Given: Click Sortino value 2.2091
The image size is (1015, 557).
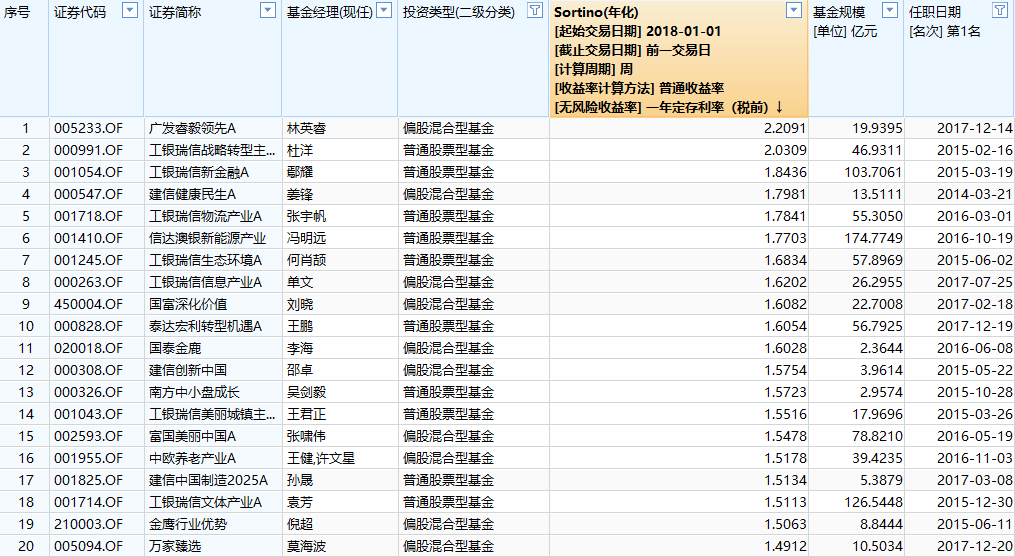Looking at the screenshot, I should [785, 128].
